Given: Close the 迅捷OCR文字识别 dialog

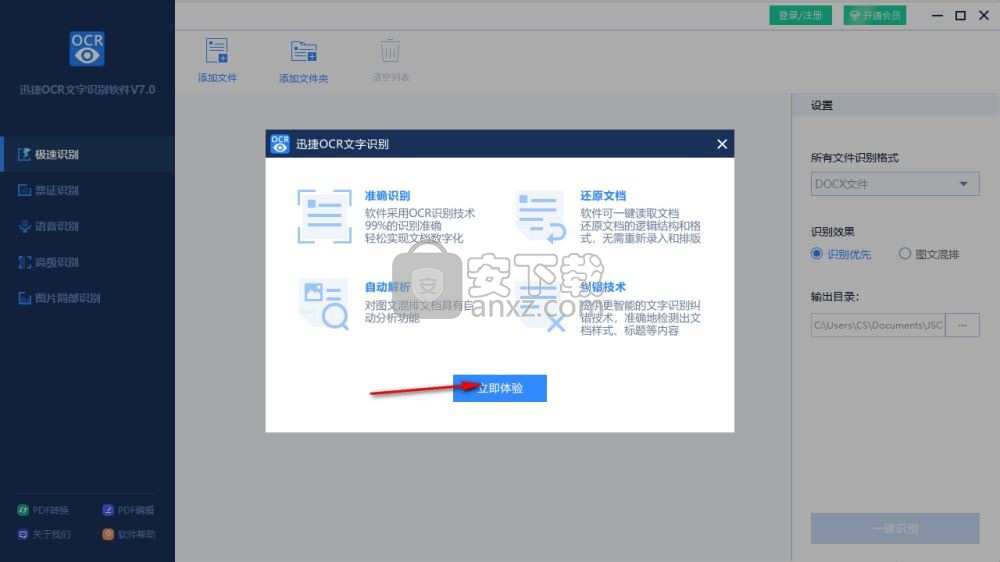Looking at the screenshot, I should coord(721,144).
